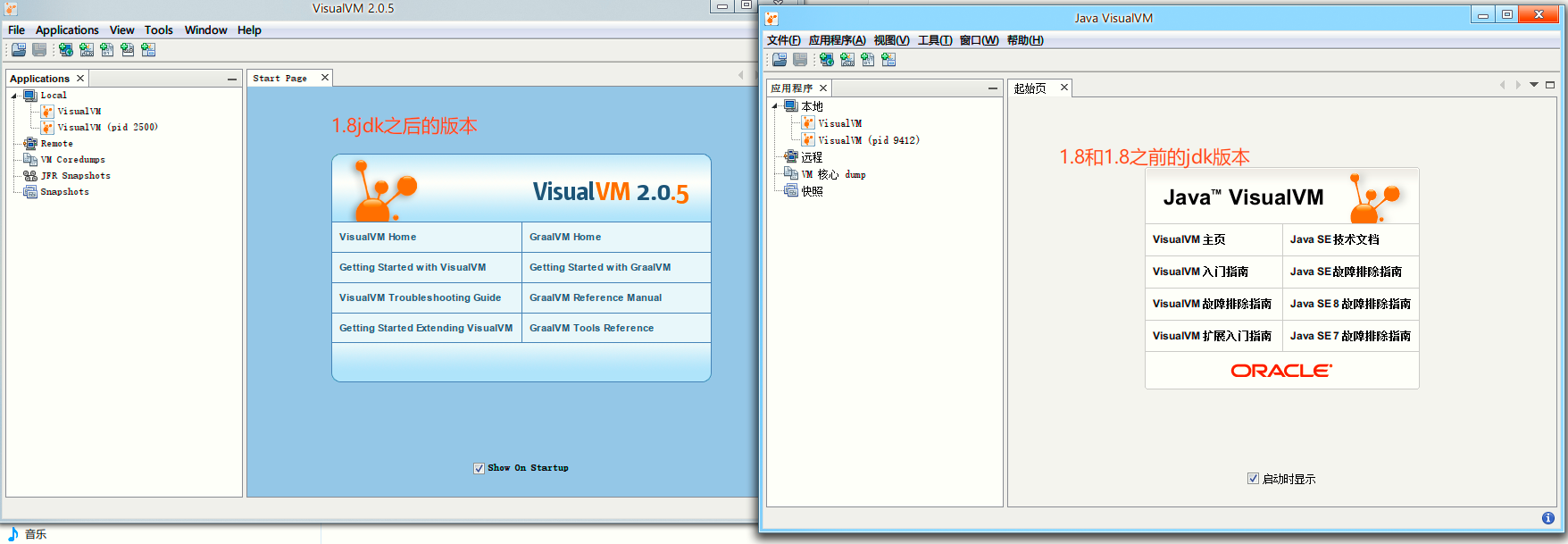The height and width of the screenshot is (544, 1568).
Task: Click greyed Save icon in VisualVM 2.0.5 toolbar
Action: pos(39,50)
